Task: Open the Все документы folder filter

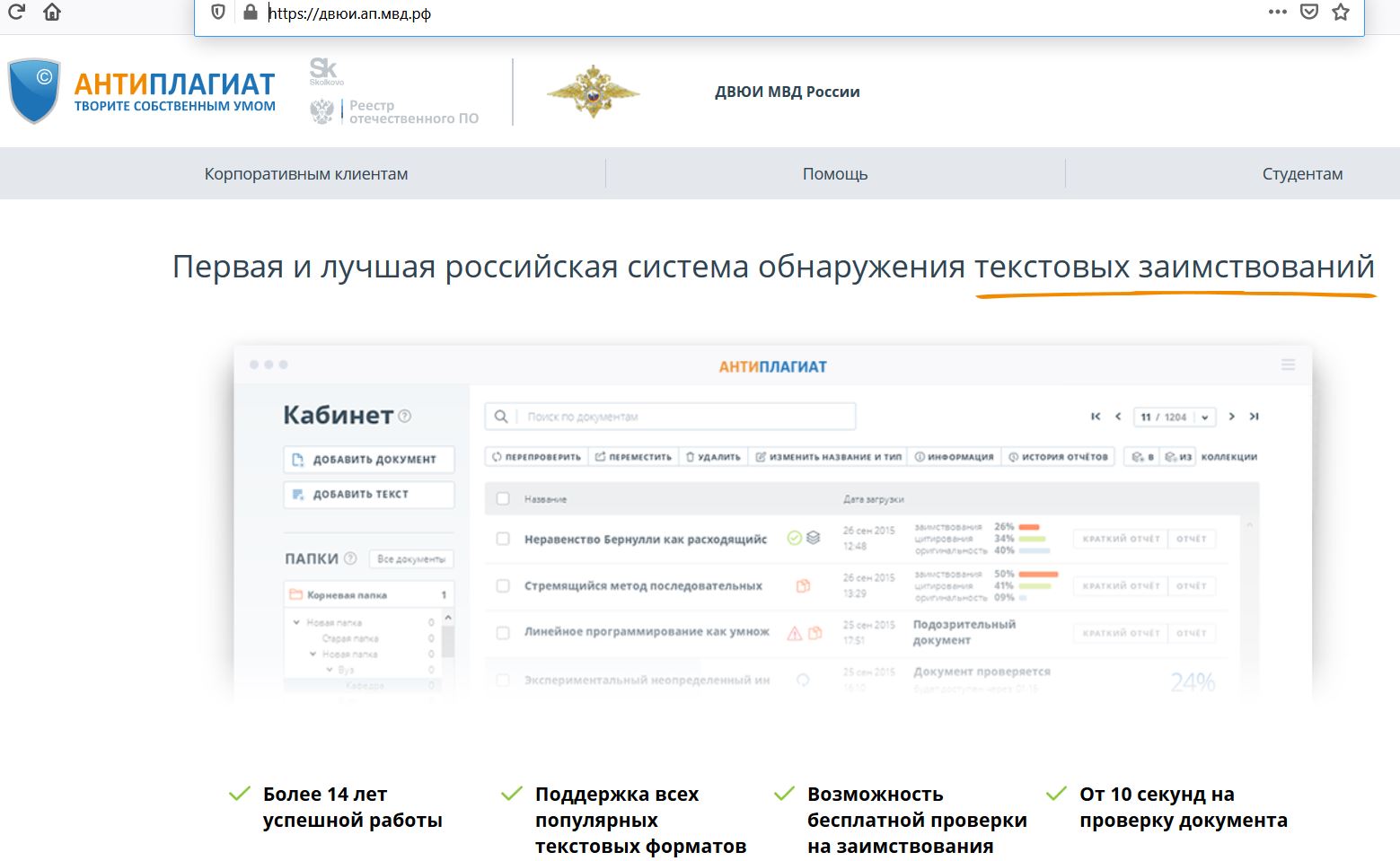Action: click(411, 558)
